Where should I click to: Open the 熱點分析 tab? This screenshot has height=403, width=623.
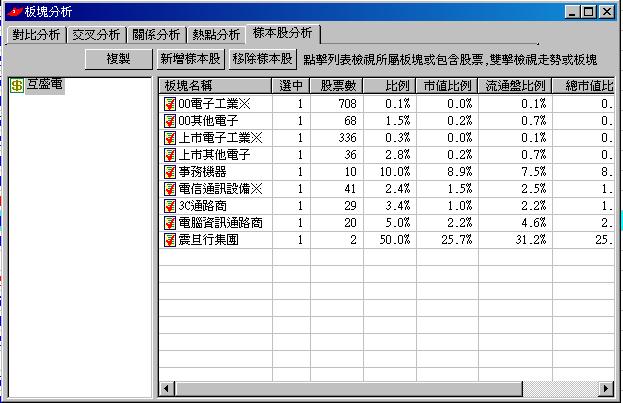point(216,35)
